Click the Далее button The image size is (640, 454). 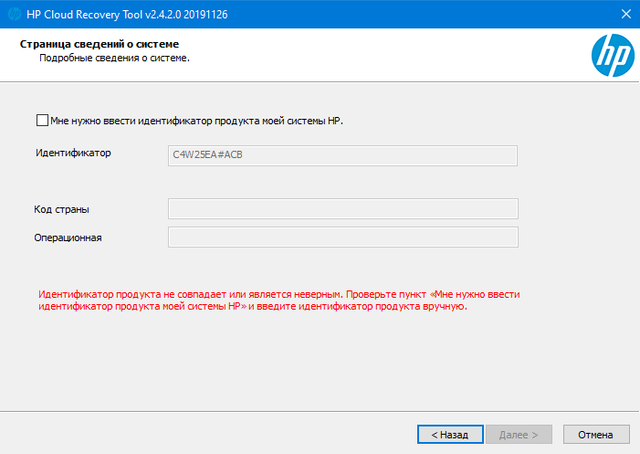pyautogui.click(x=518, y=434)
